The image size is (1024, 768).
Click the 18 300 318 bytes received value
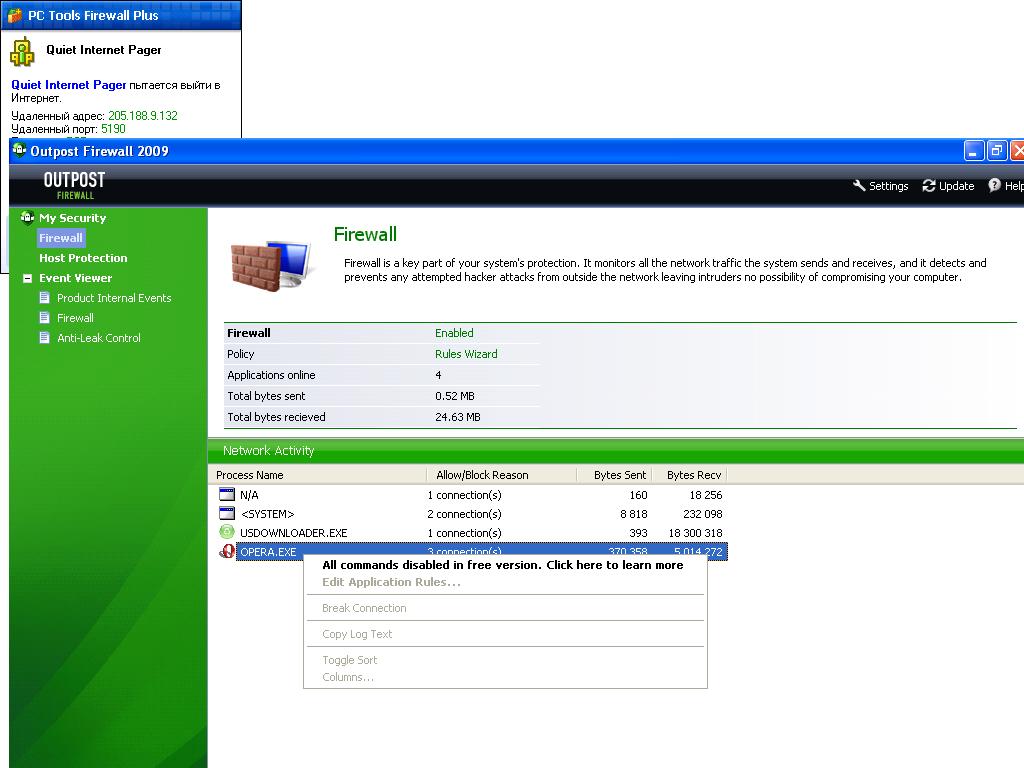(x=695, y=533)
